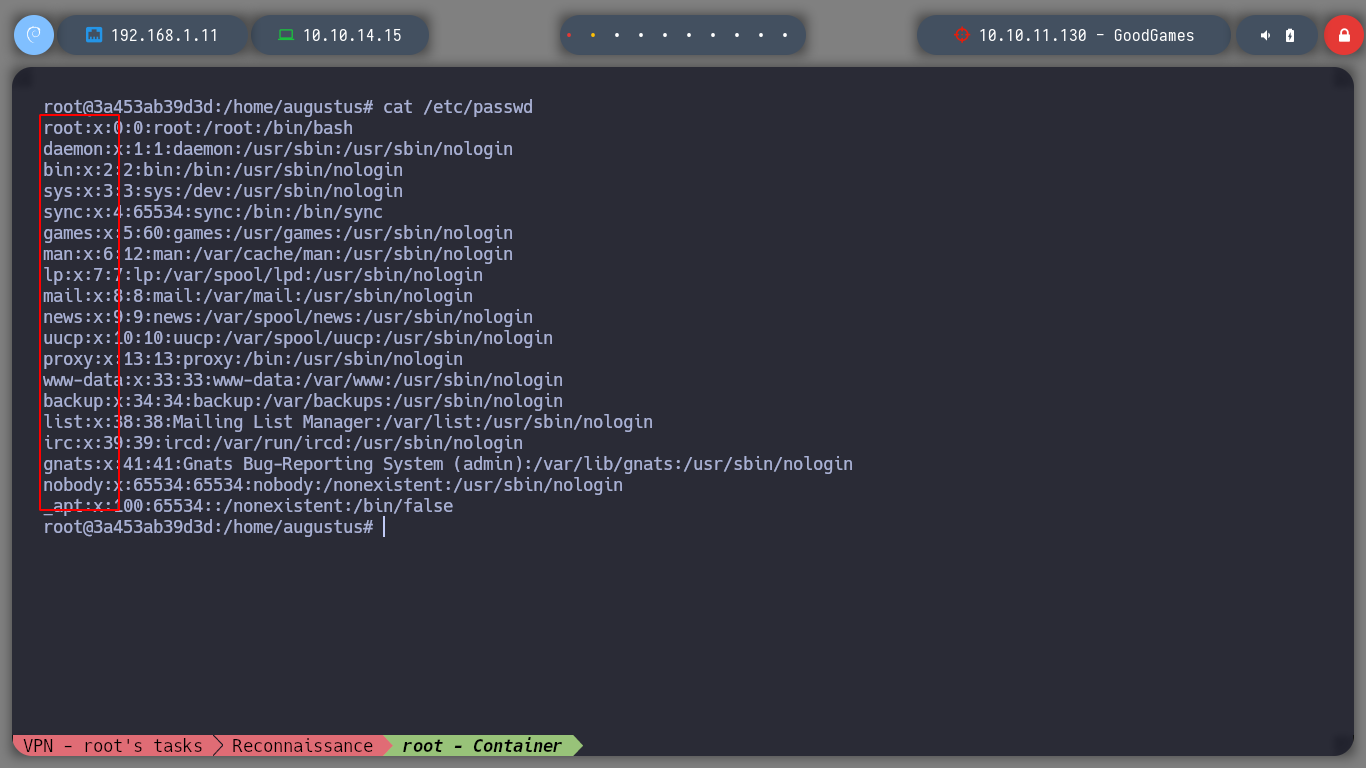This screenshot has height=768, width=1366.
Task: Click the proxy:x:13:13 passwd line
Action: point(253,359)
